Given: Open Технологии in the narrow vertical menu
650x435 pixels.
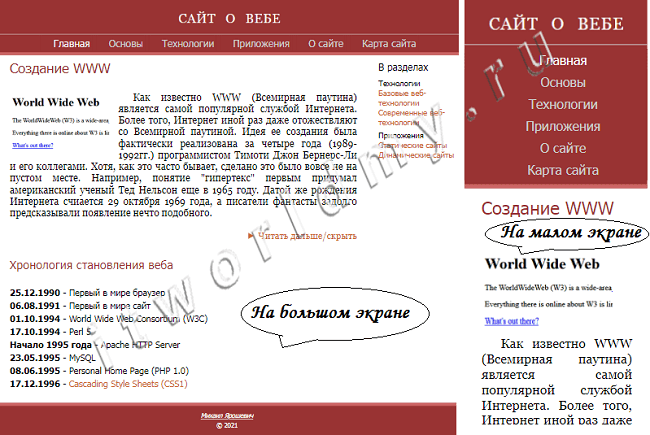Looking at the screenshot, I should 563,104.
